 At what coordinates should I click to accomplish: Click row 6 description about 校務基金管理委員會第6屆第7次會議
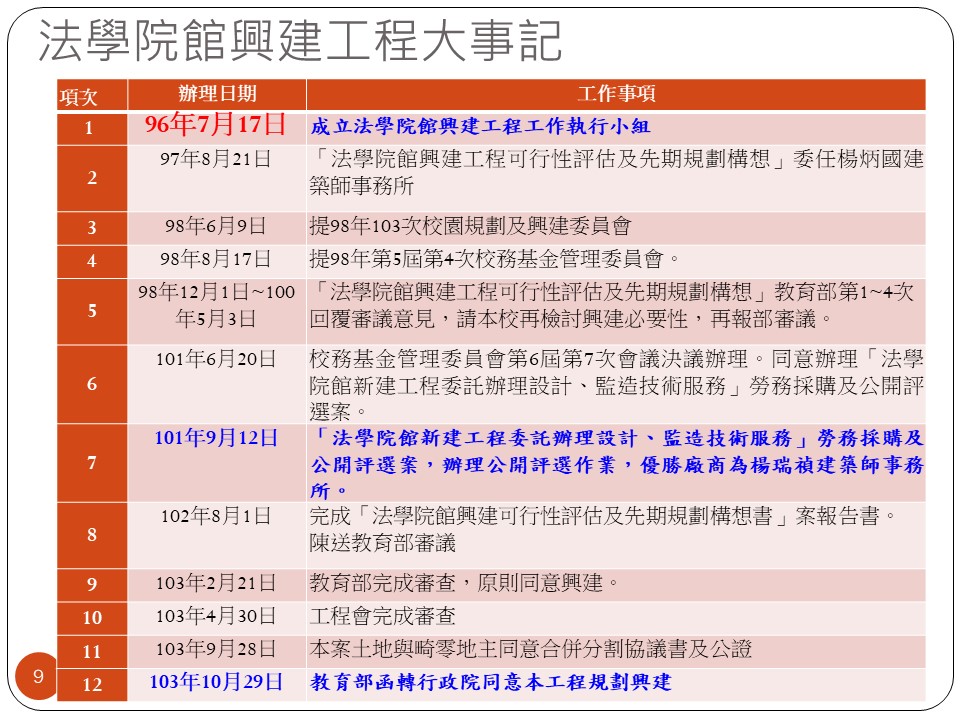[616, 384]
